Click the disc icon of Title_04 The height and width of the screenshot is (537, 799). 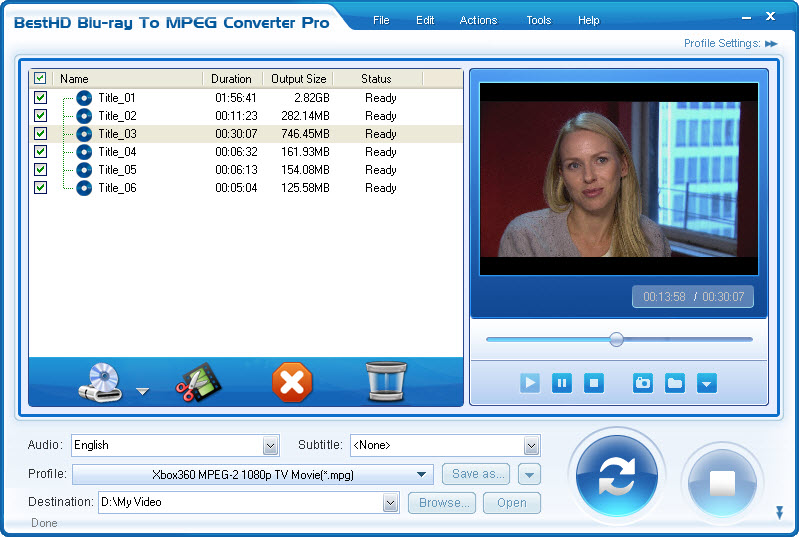pos(84,152)
